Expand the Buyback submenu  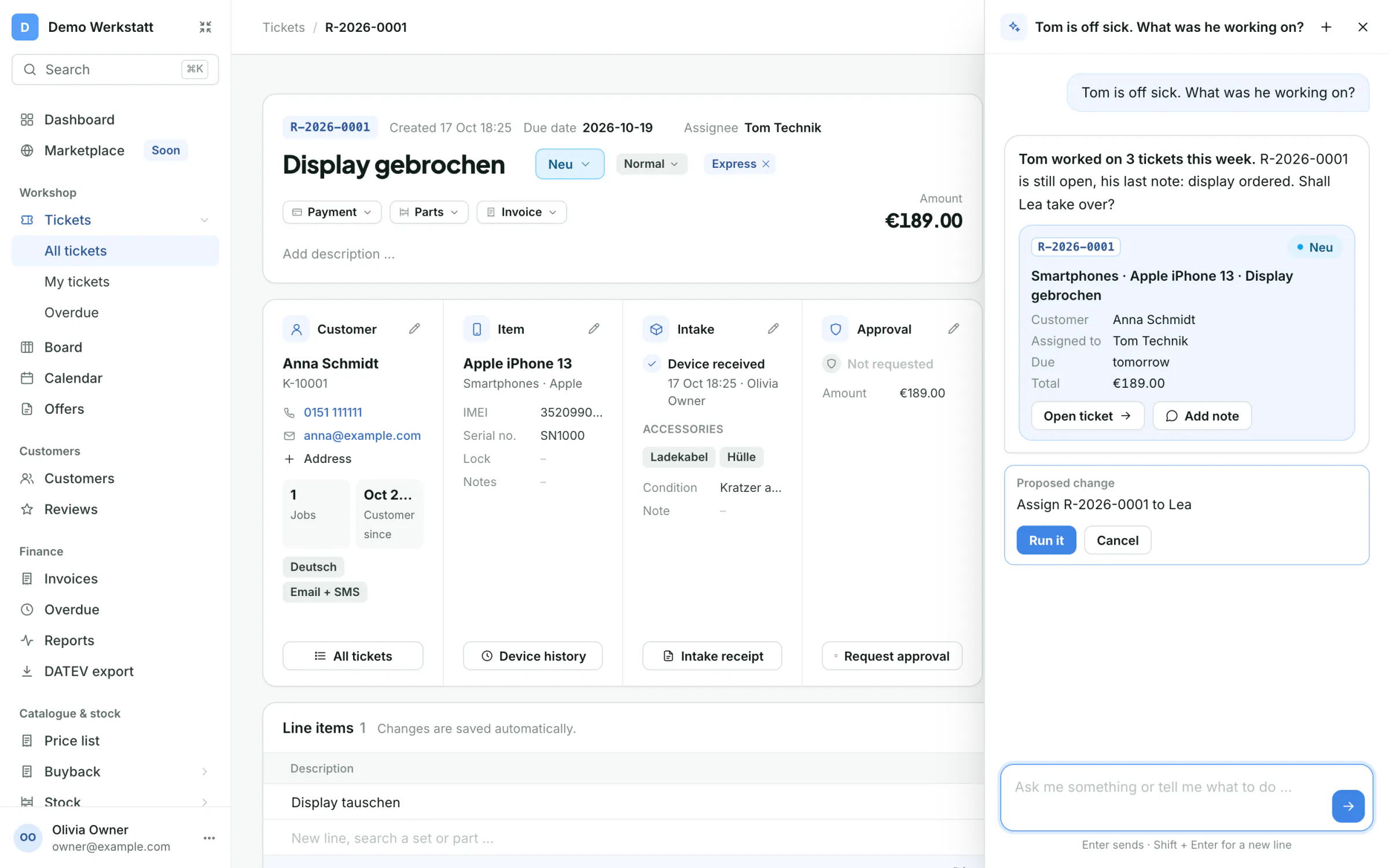pos(204,771)
